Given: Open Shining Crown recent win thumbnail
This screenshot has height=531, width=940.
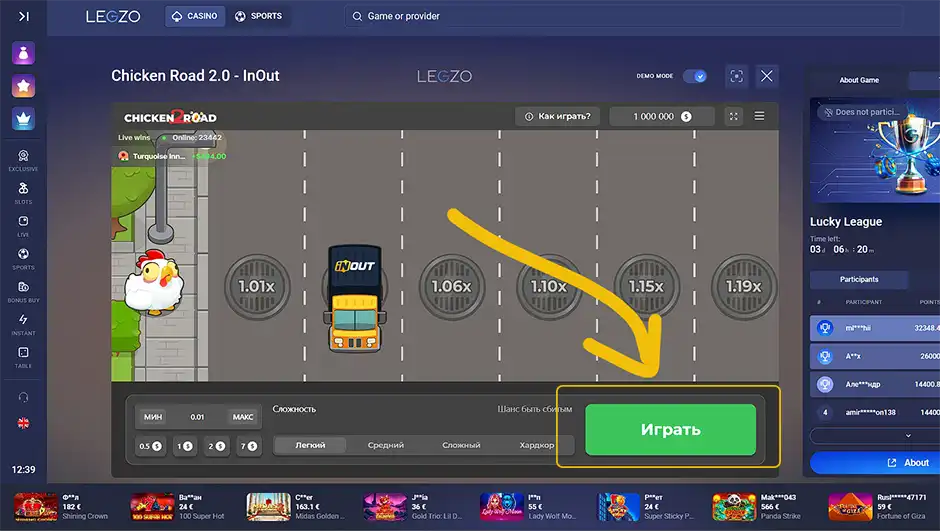Looking at the screenshot, I should (35, 507).
